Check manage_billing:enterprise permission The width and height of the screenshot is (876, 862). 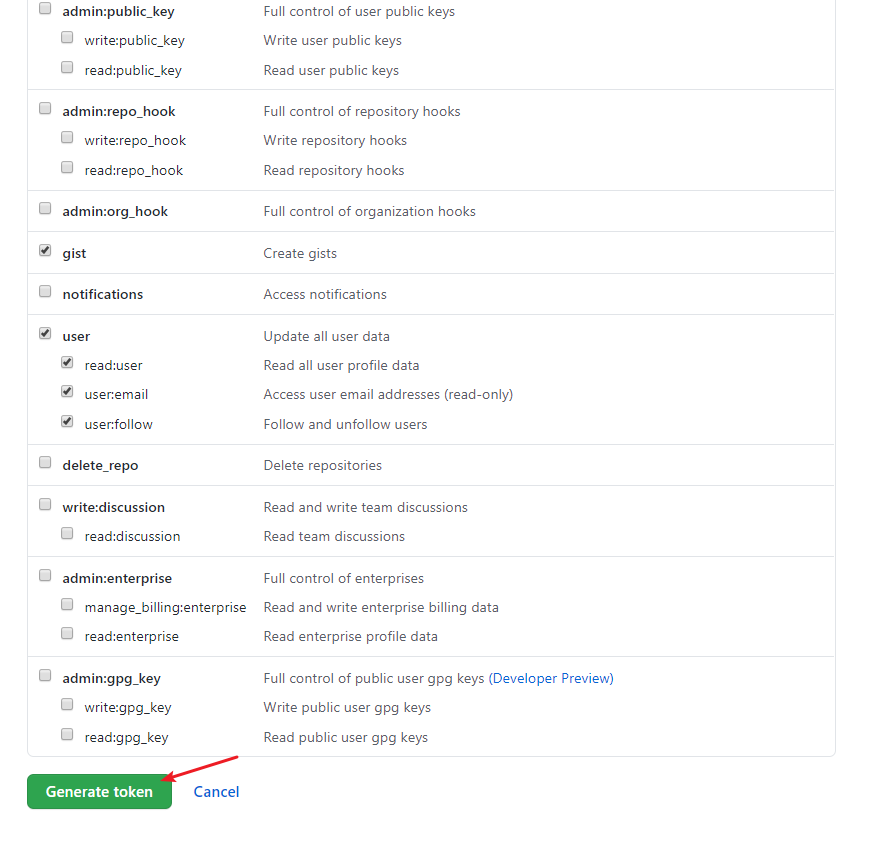[66, 604]
